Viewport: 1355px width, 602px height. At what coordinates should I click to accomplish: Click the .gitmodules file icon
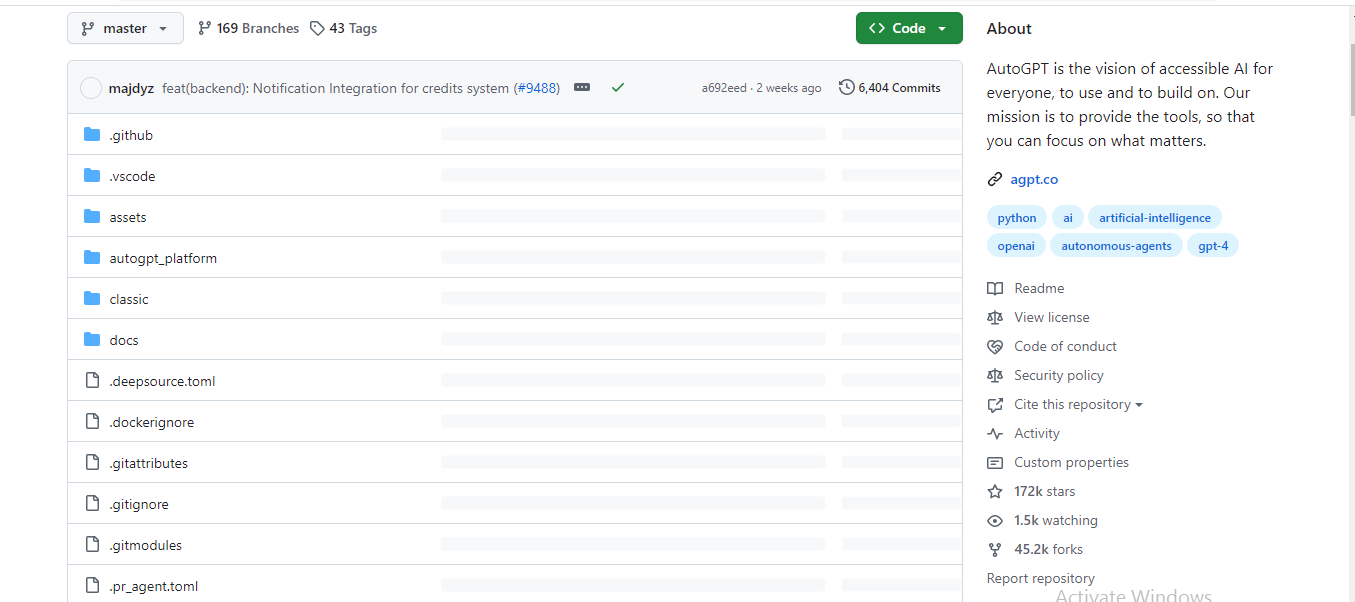click(x=92, y=545)
